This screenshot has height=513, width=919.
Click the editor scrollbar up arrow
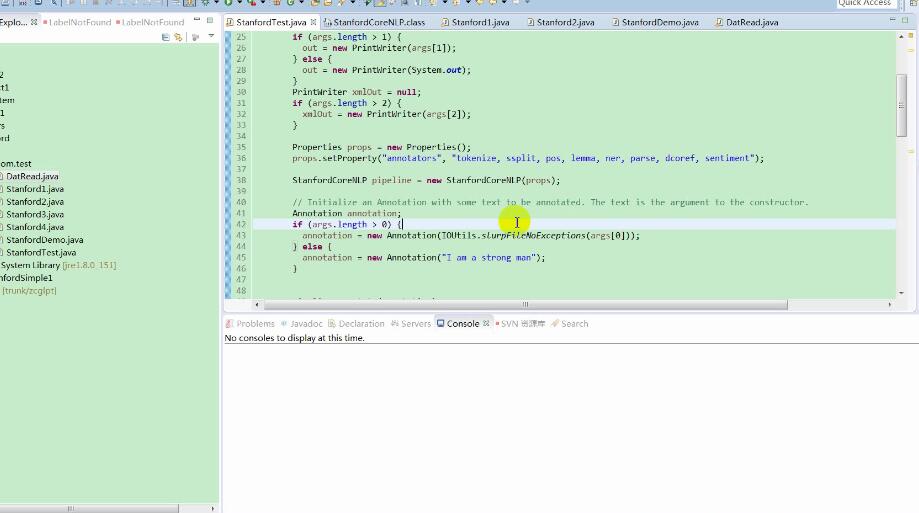pyautogui.click(x=901, y=36)
